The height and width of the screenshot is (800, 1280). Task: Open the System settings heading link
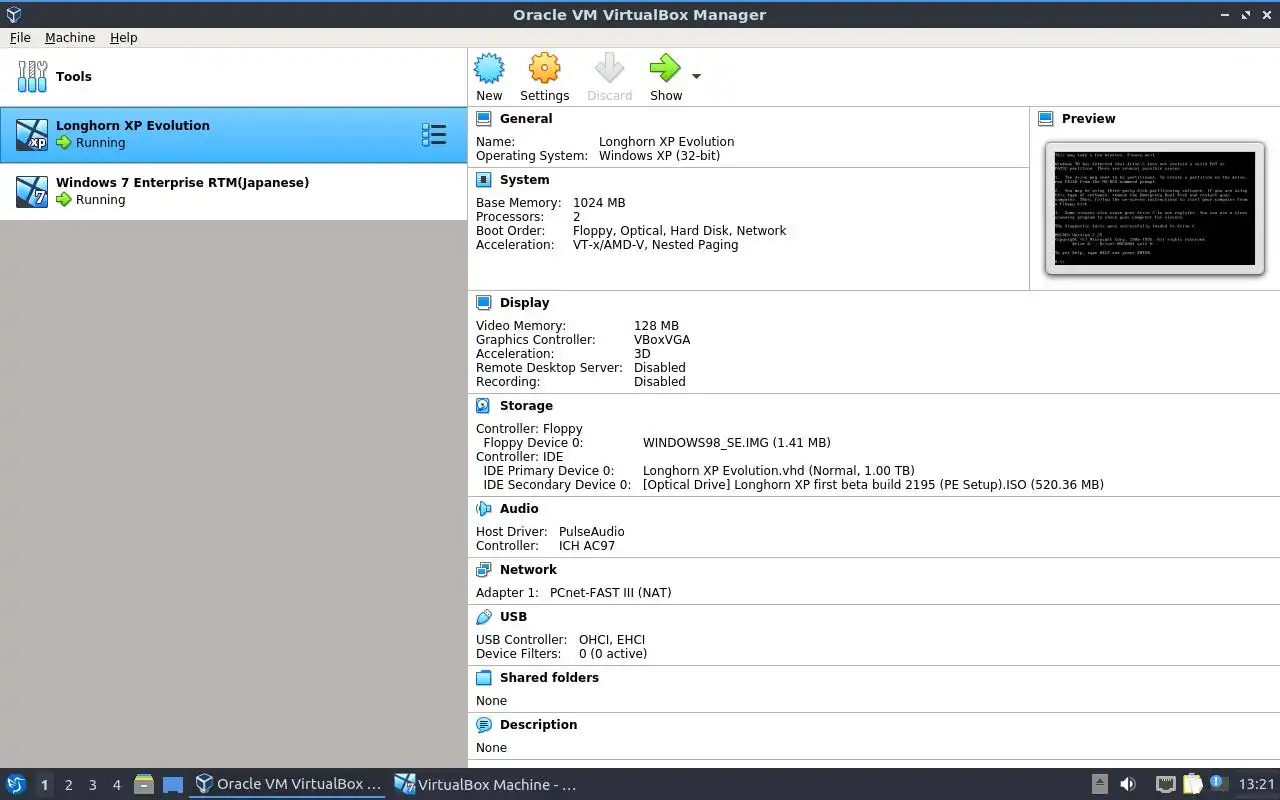click(525, 180)
